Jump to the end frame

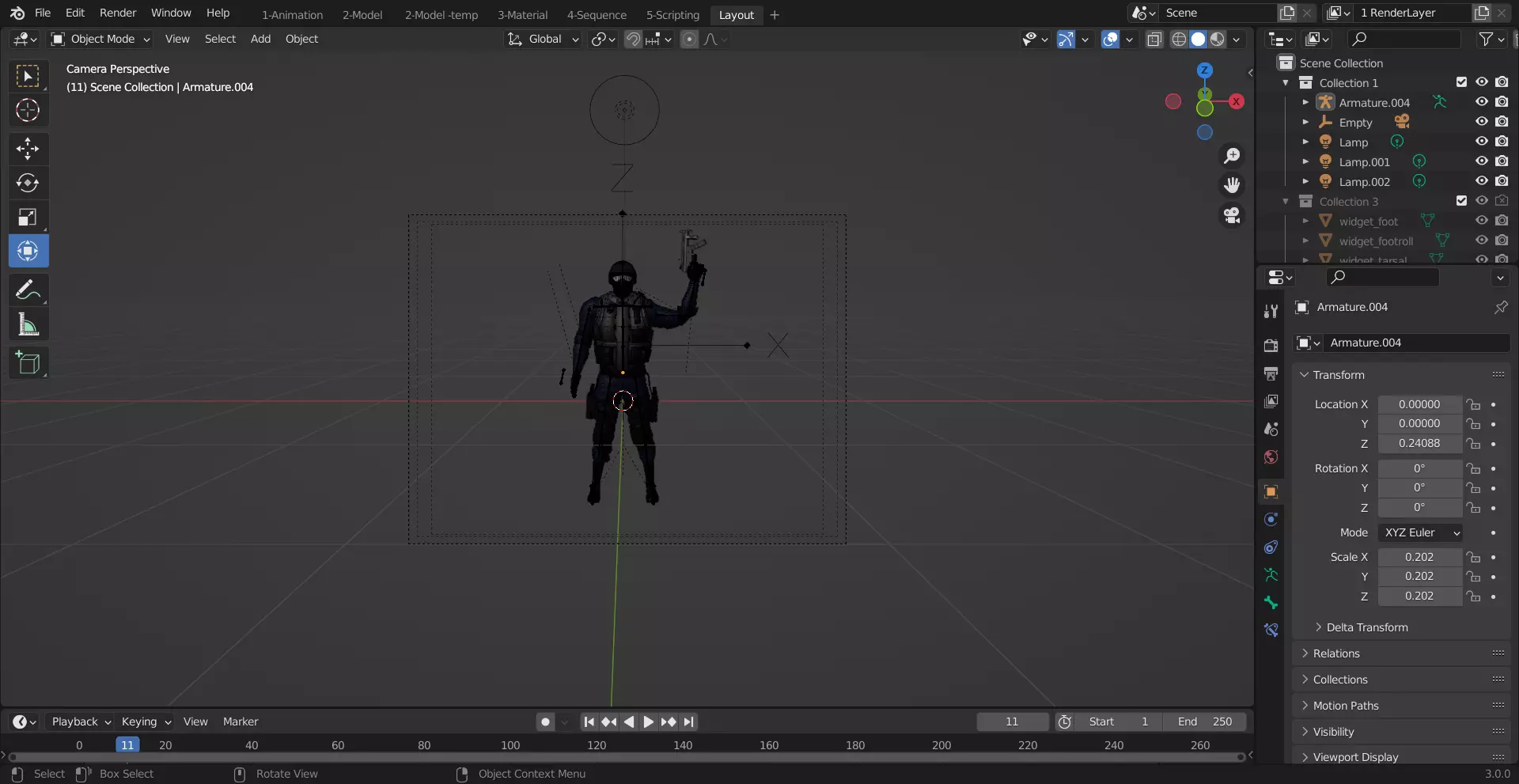(x=688, y=722)
